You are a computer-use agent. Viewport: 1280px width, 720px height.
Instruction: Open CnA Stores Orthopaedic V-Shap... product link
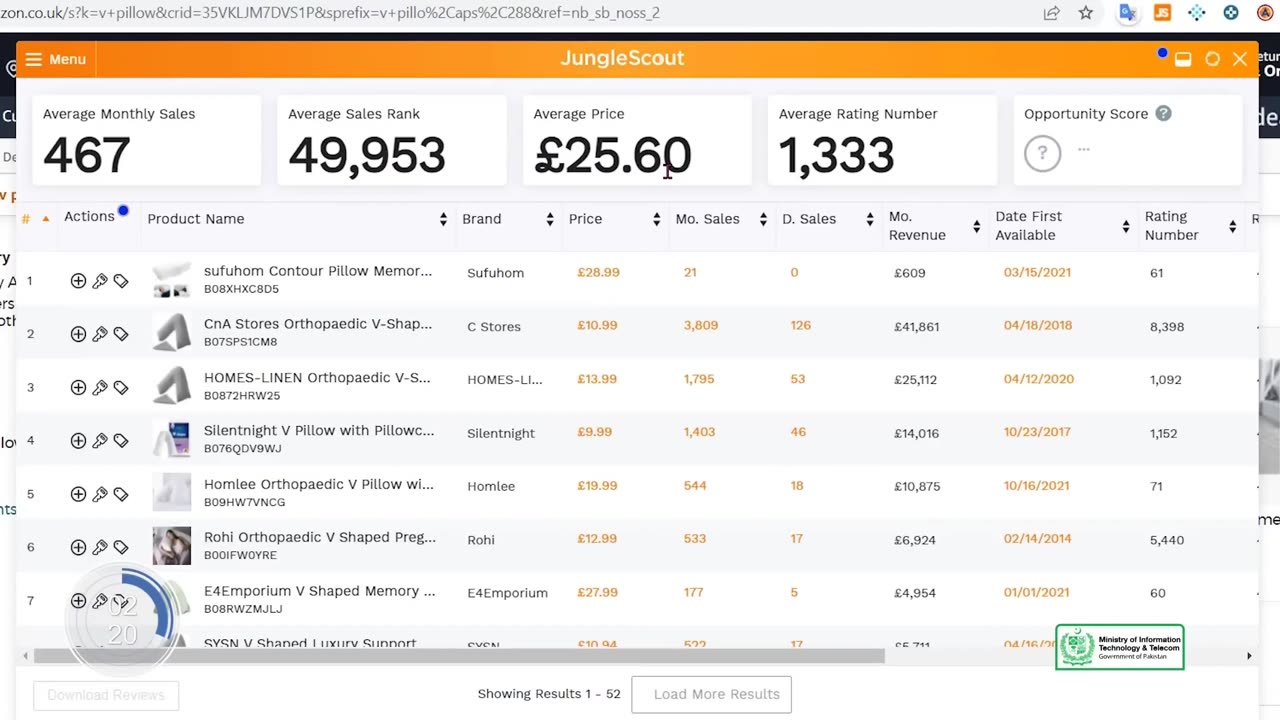pos(318,324)
